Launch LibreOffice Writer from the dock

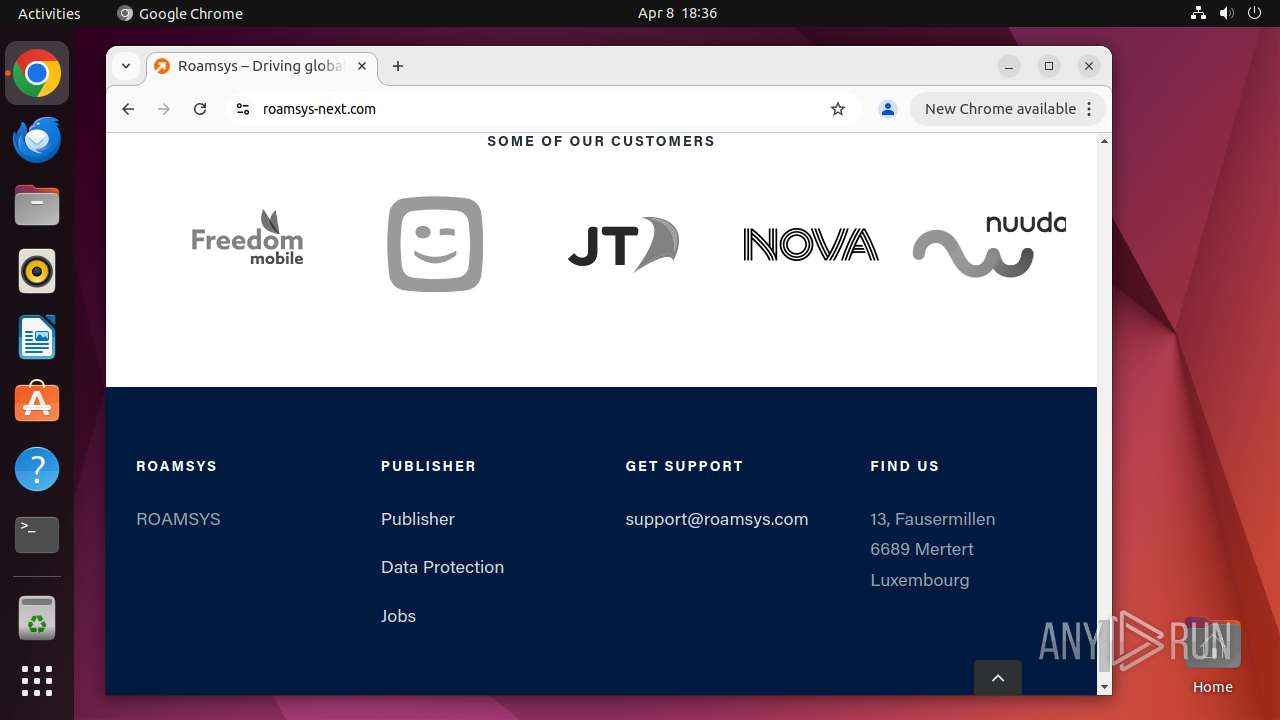(37, 337)
